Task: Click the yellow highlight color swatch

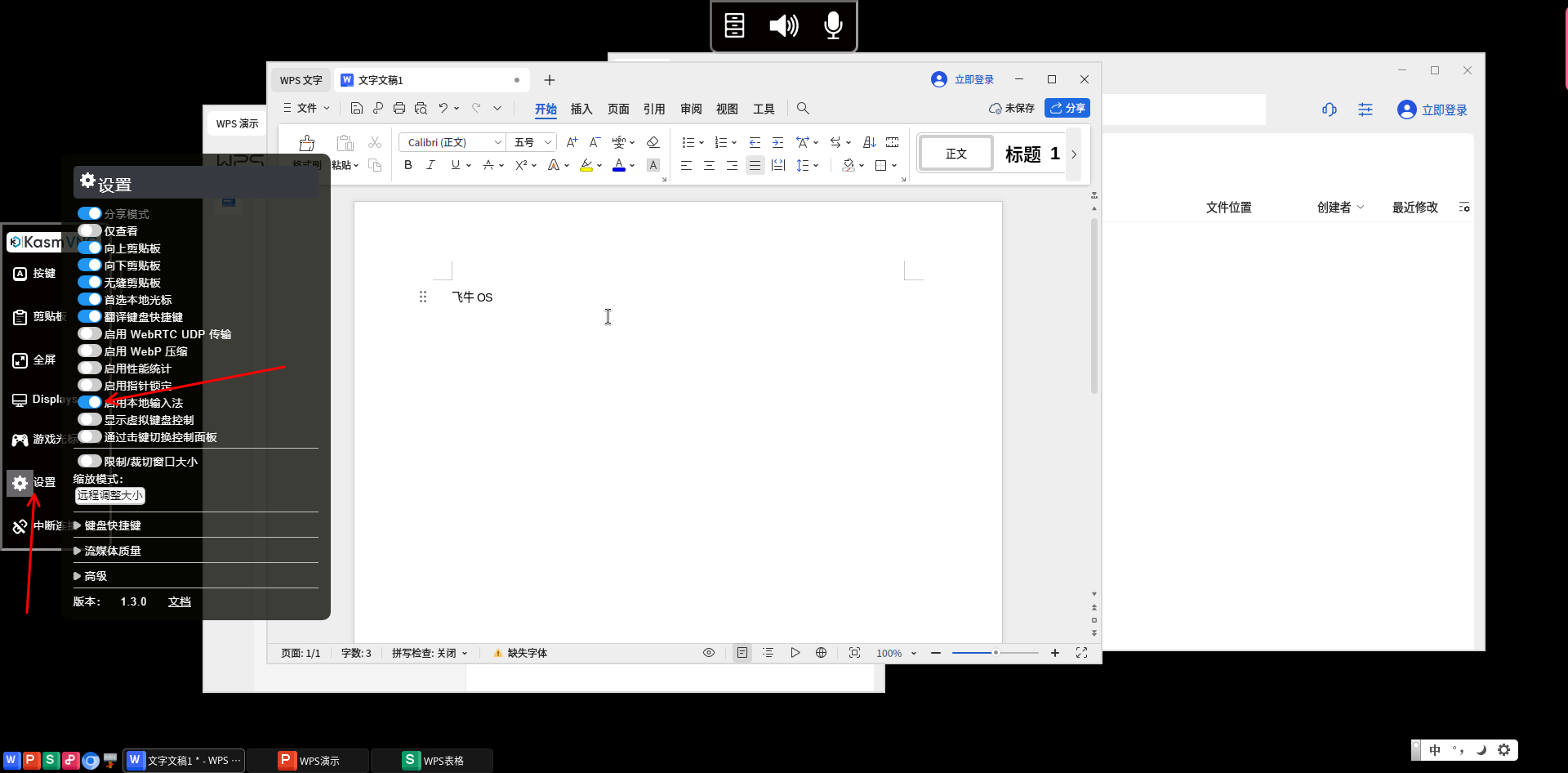Action: [586, 165]
